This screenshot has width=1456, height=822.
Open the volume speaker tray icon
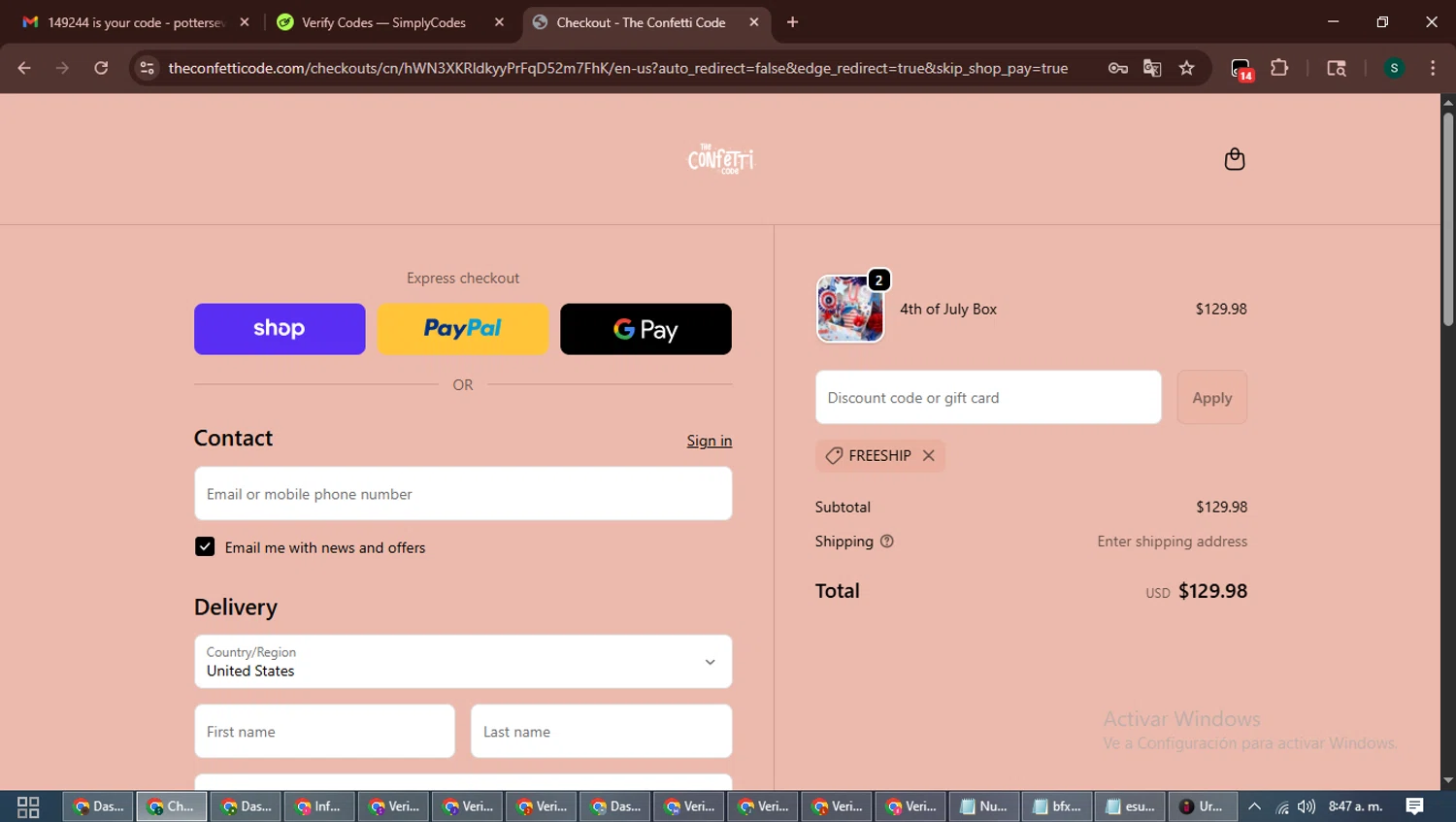[x=1307, y=806]
